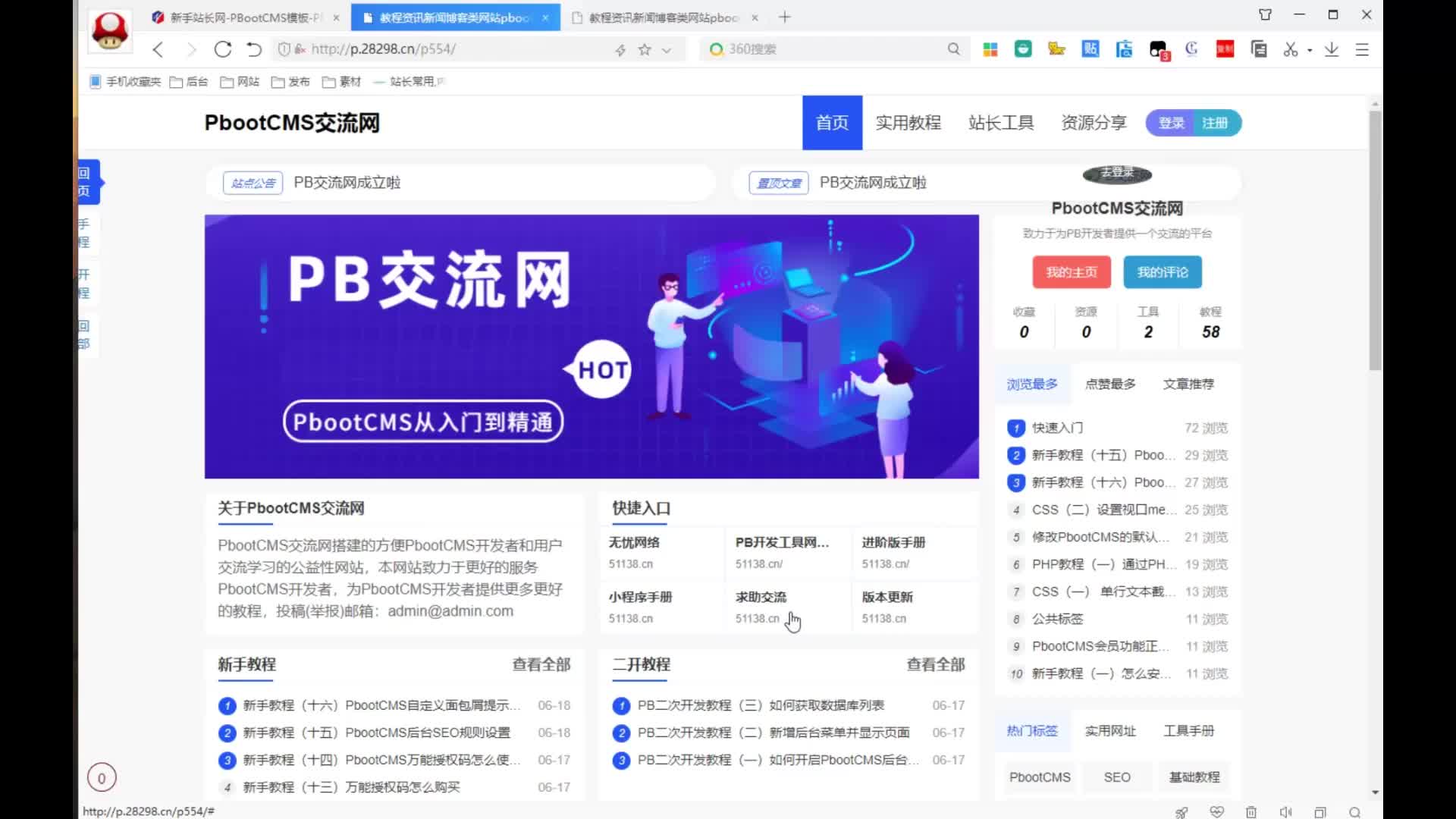This screenshot has height=819, width=1456.
Task: Expand the scissors screenshot dropdown arrow
Action: coord(1310,50)
